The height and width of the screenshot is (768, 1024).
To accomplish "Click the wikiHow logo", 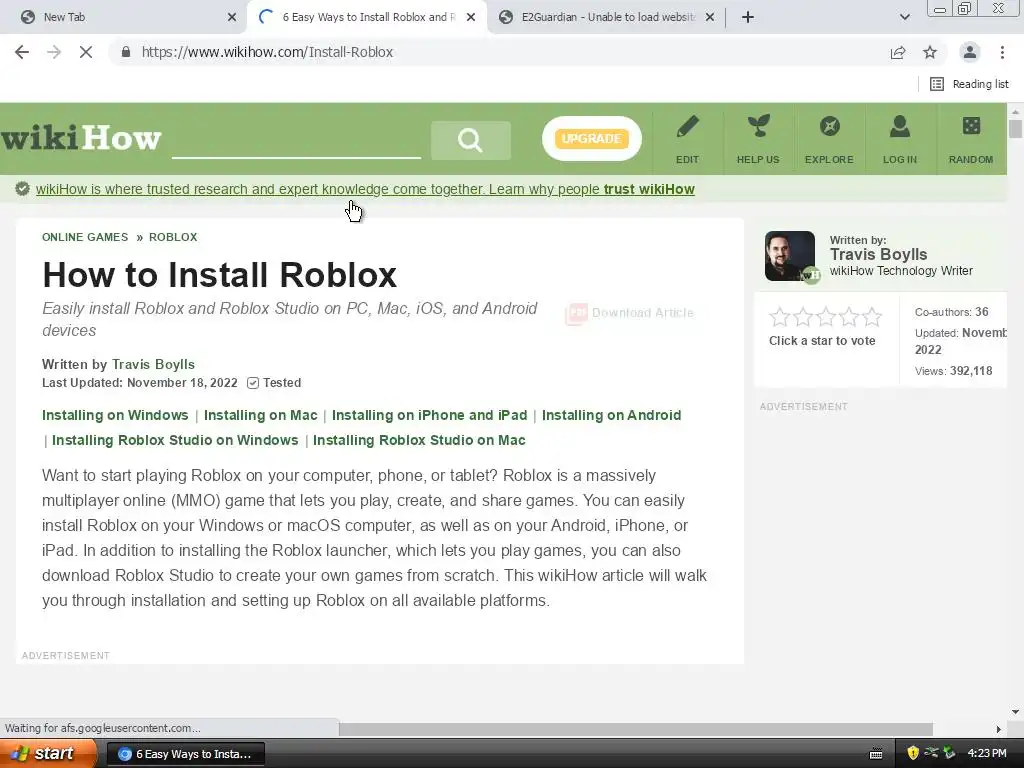I will point(80,138).
